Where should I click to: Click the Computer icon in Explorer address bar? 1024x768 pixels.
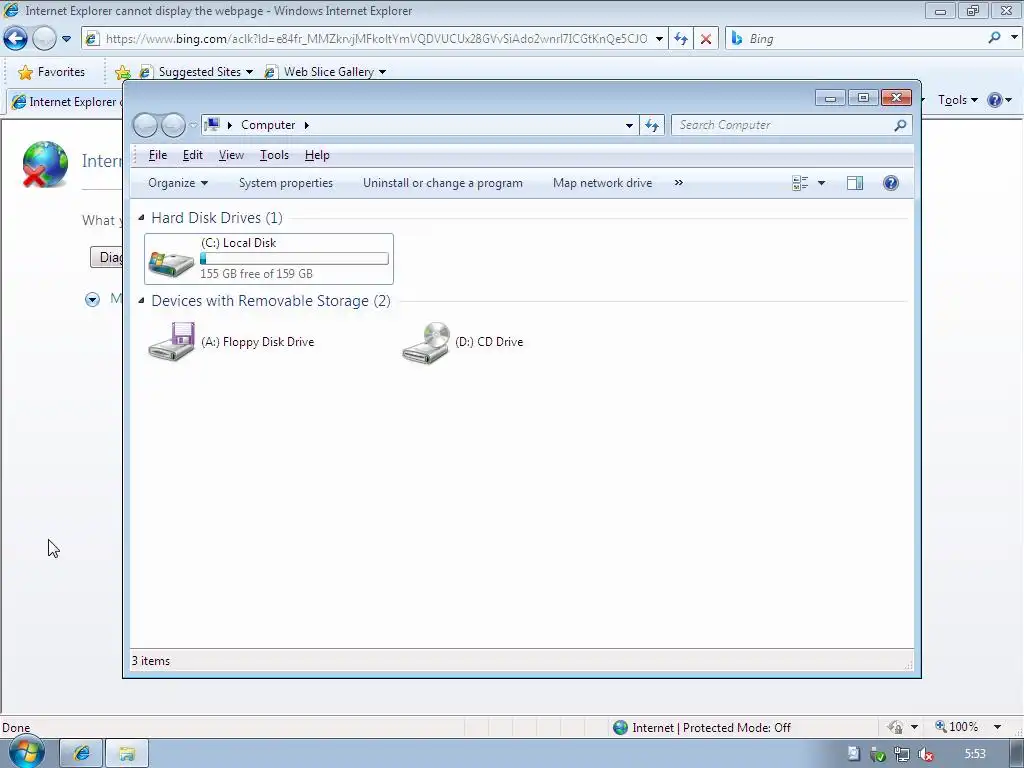pyautogui.click(x=212, y=124)
